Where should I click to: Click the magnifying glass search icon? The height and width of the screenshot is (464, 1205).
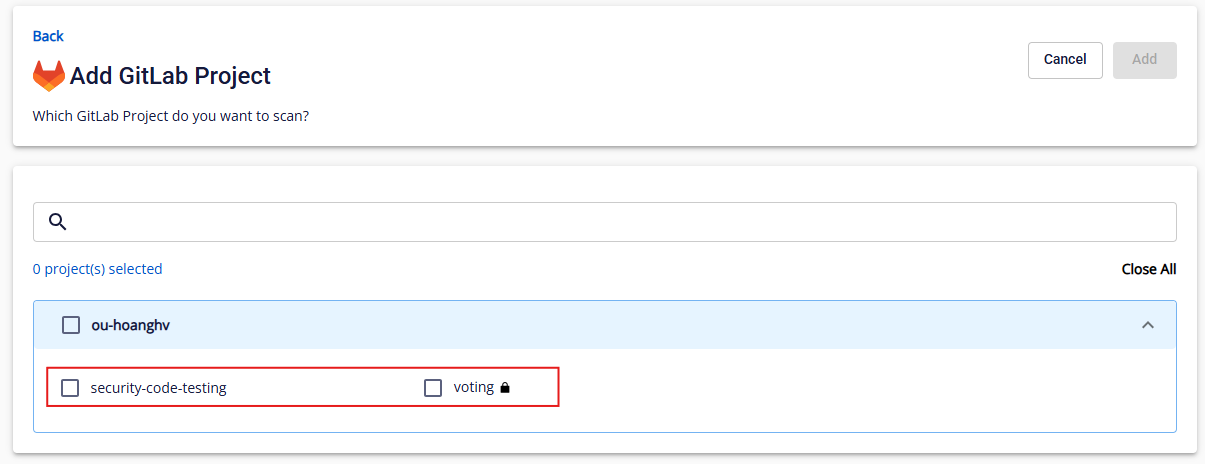click(57, 222)
